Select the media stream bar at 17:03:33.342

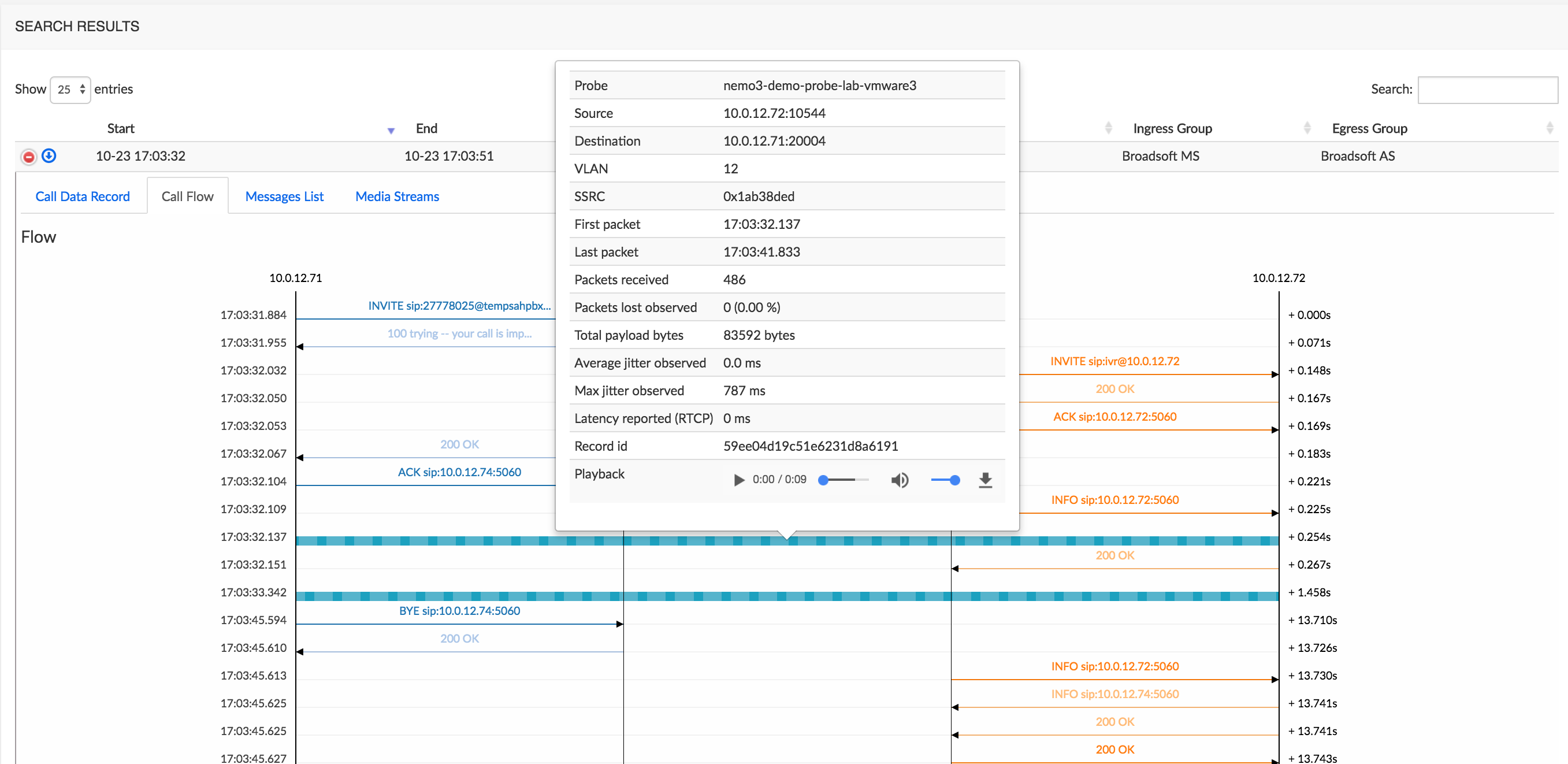click(x=787, y=596)
